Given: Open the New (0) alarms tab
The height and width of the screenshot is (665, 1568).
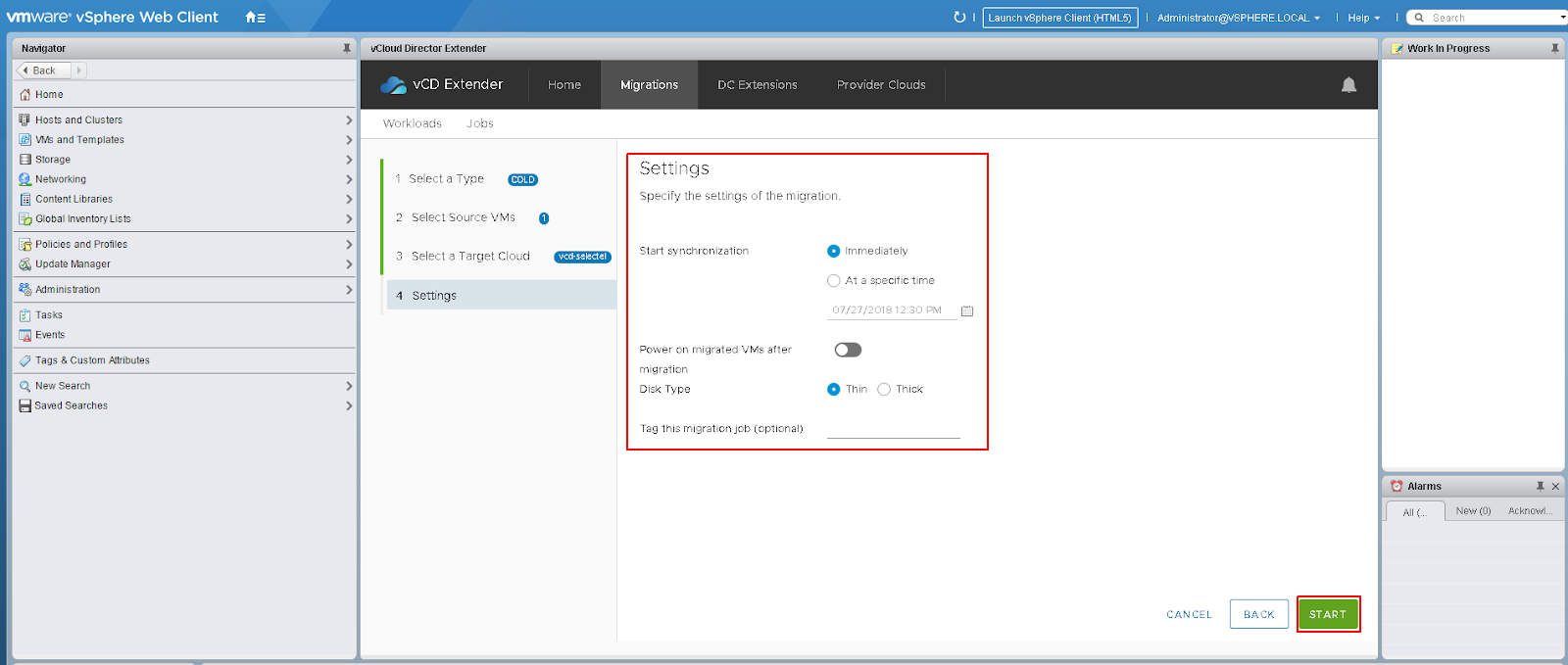Looking at the screenshot, I should [x=1473, y=511].
